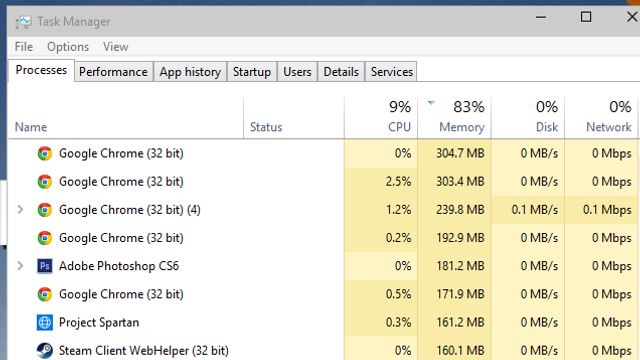Open the App history tab

pos(190,72)
